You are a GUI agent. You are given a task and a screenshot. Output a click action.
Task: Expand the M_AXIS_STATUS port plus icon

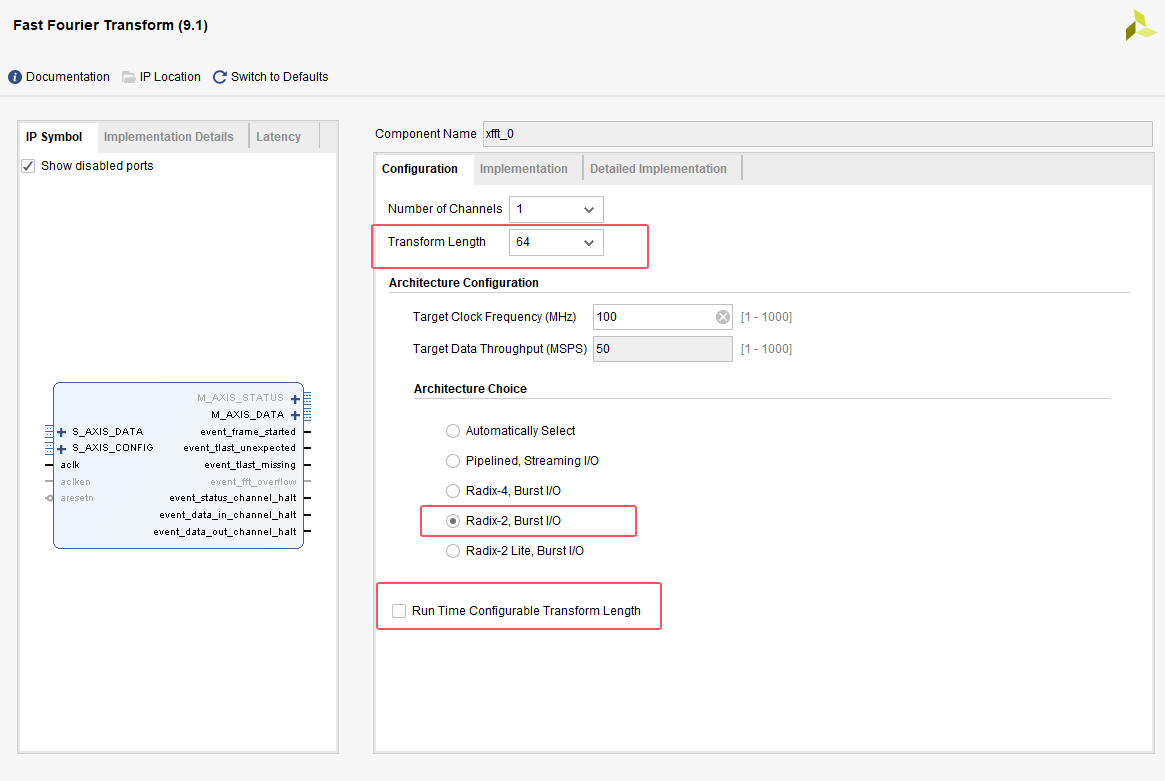click(x=295, y=399)
